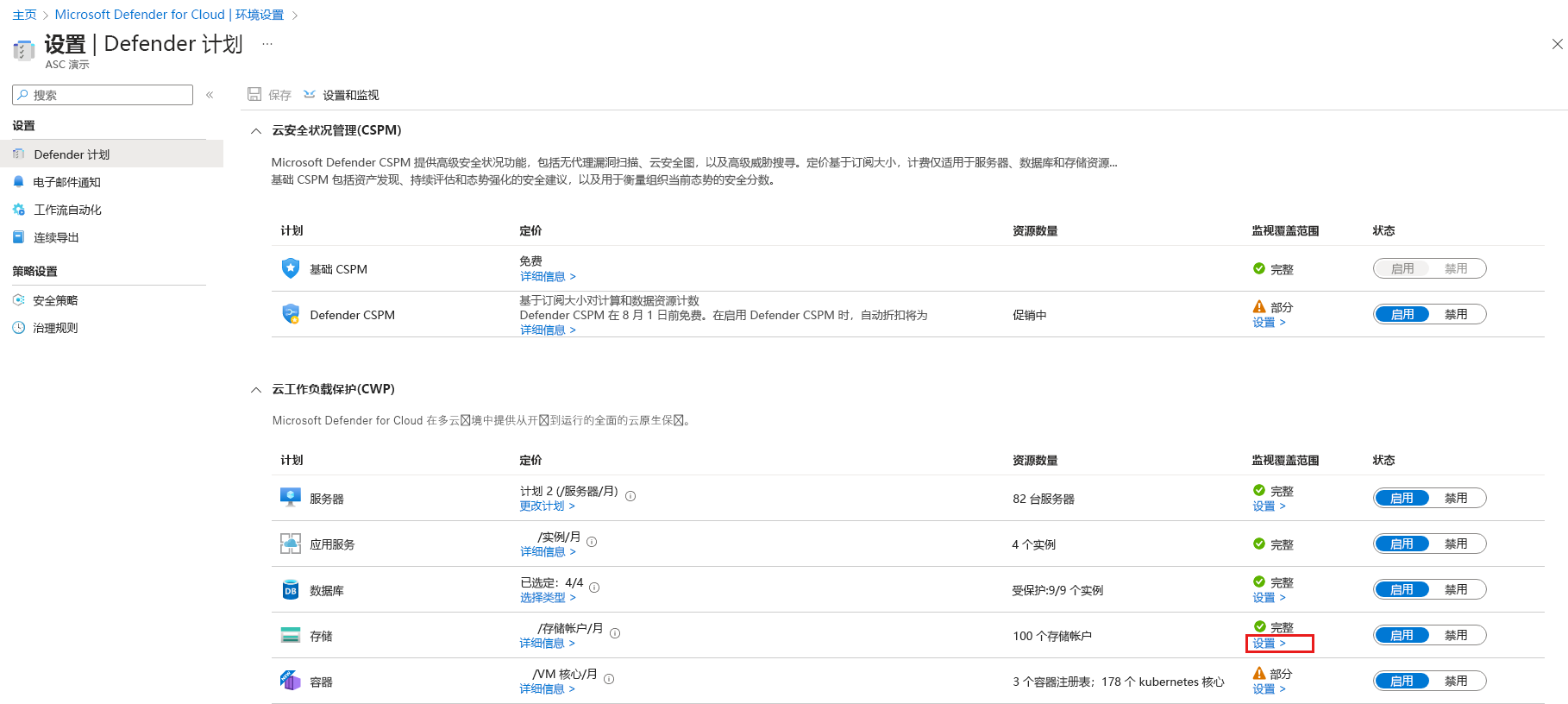Set Defender CSPM status to 启用
Screen dimensions: 1568x704
[1402, 314]
